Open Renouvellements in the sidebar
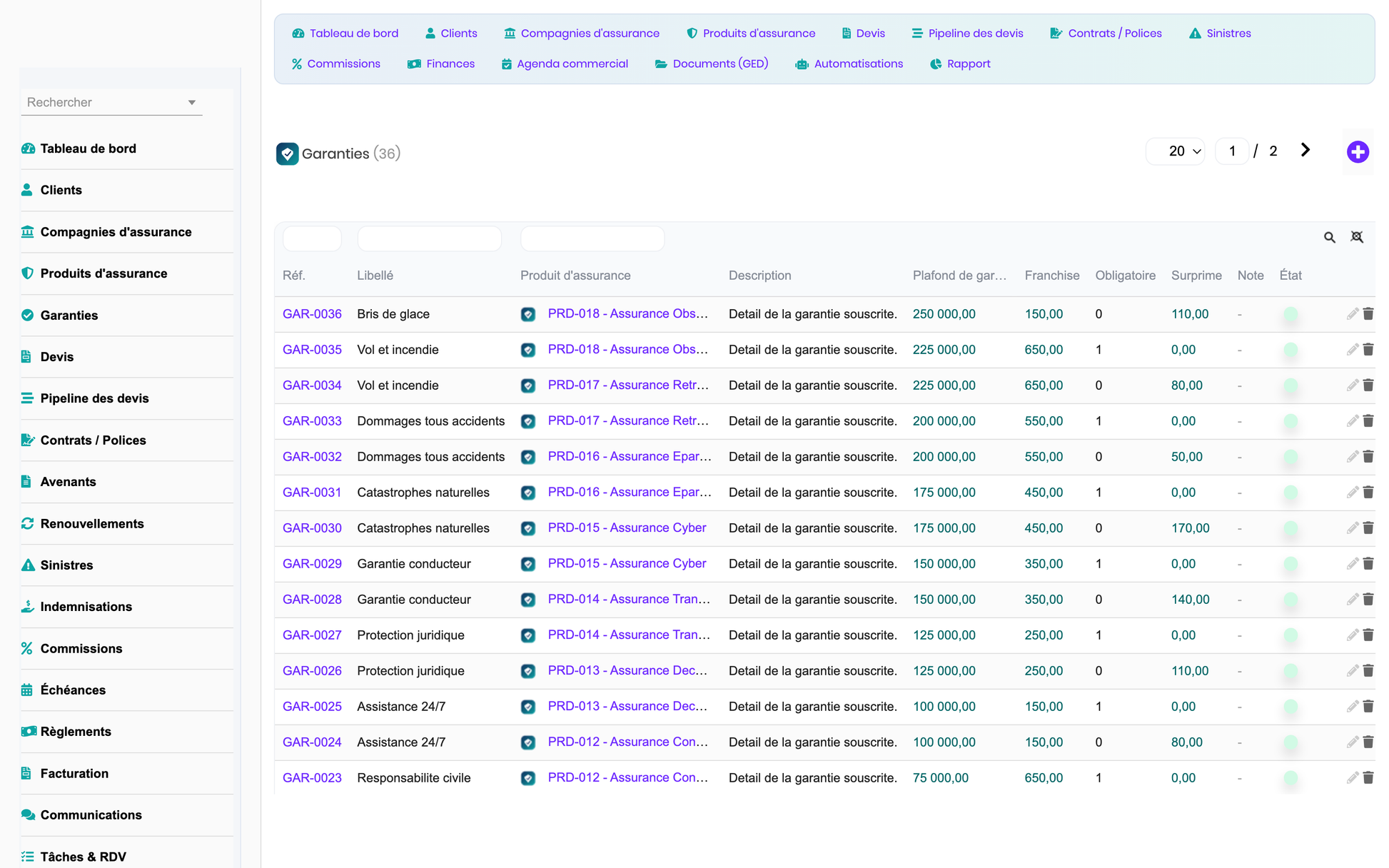The image size is (1389, 868). point(92,524)
